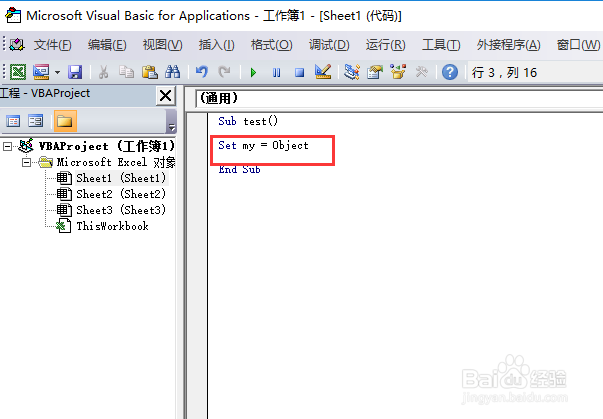603x419 pixels.
Task: Click the Set my = Object code line
Action: (263, 146)
